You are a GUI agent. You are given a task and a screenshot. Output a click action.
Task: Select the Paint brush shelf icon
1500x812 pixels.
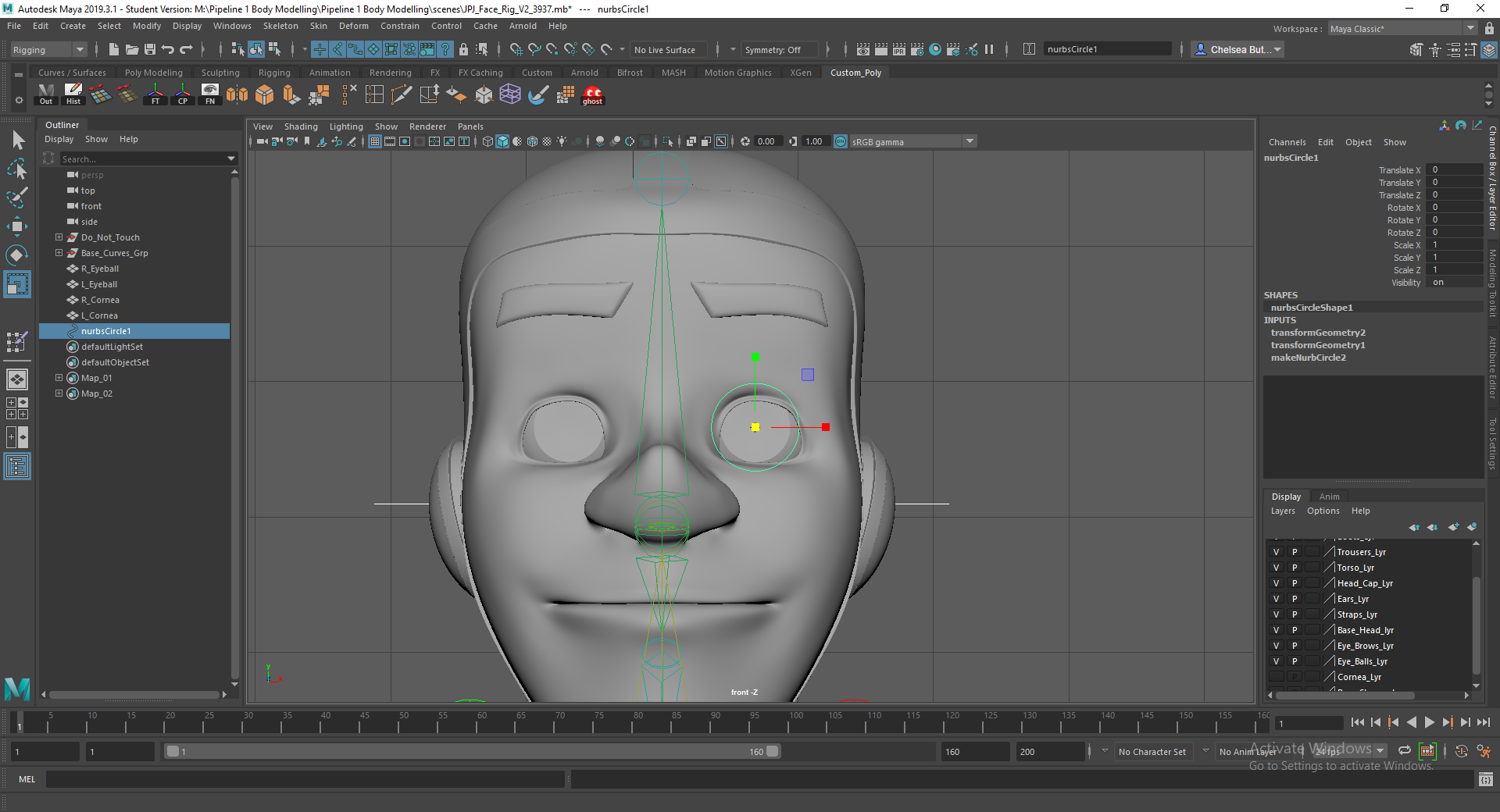[x=537, y=95]
